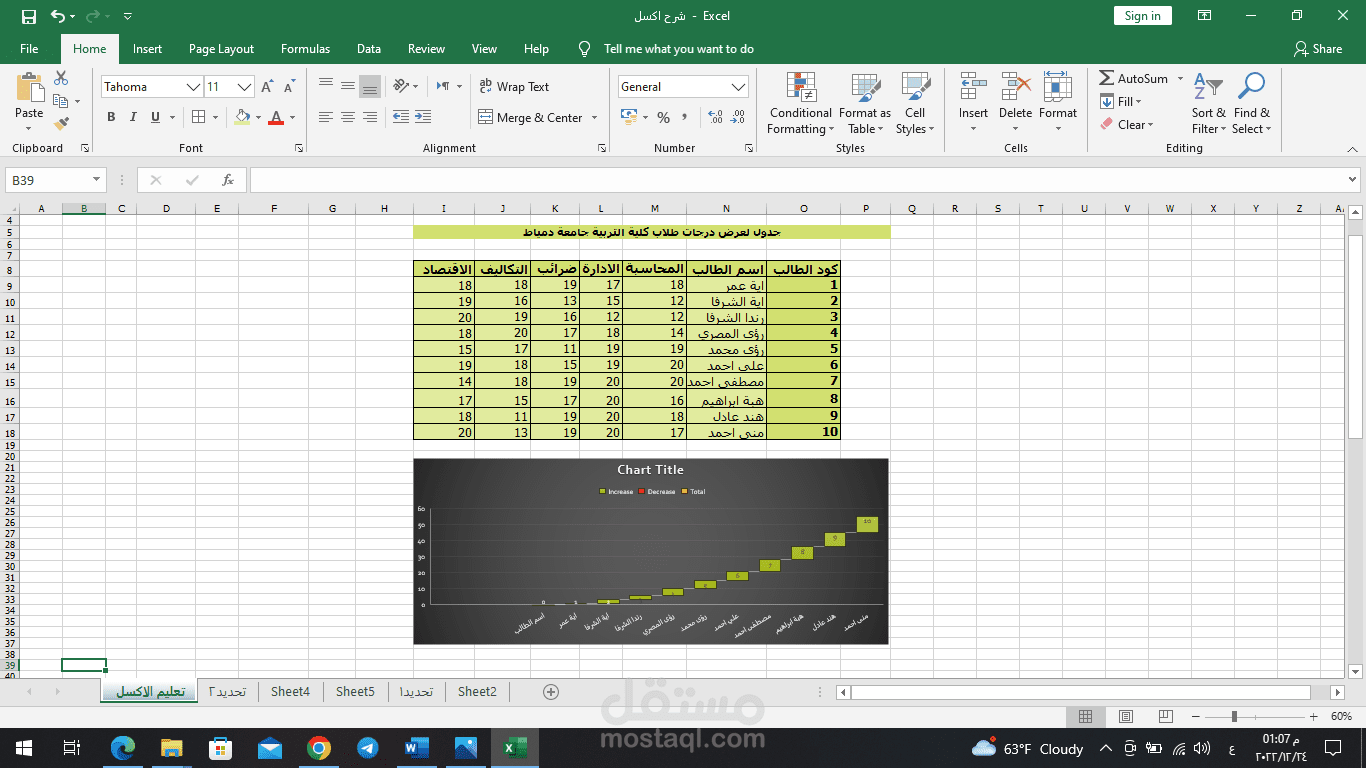Open the Merge & Center dropdown arrow
Screen dimensions: 1366x768
pos(595,117)
